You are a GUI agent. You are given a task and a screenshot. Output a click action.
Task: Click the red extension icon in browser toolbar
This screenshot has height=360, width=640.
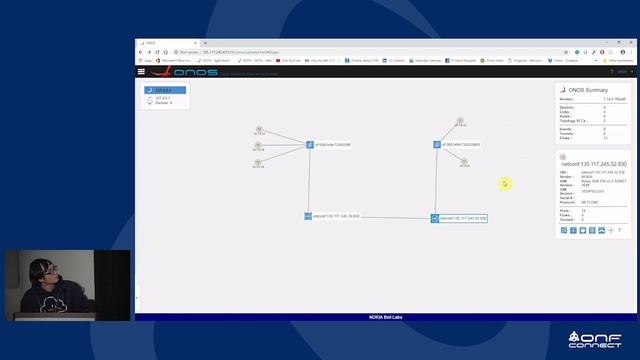click(602, 52)
